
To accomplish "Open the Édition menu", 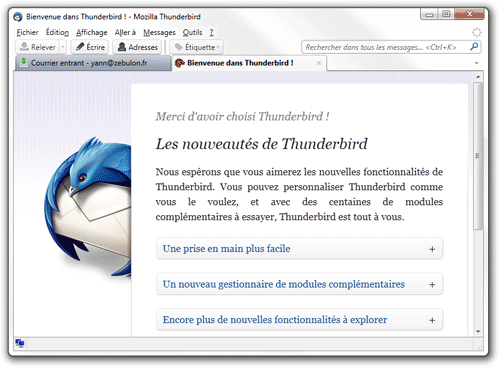I will pyautogui.click(x=57, y=32).
